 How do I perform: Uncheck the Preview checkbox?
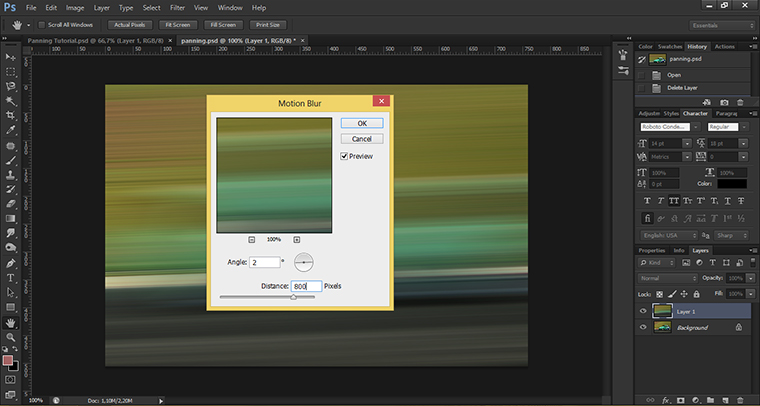[345, 156]
